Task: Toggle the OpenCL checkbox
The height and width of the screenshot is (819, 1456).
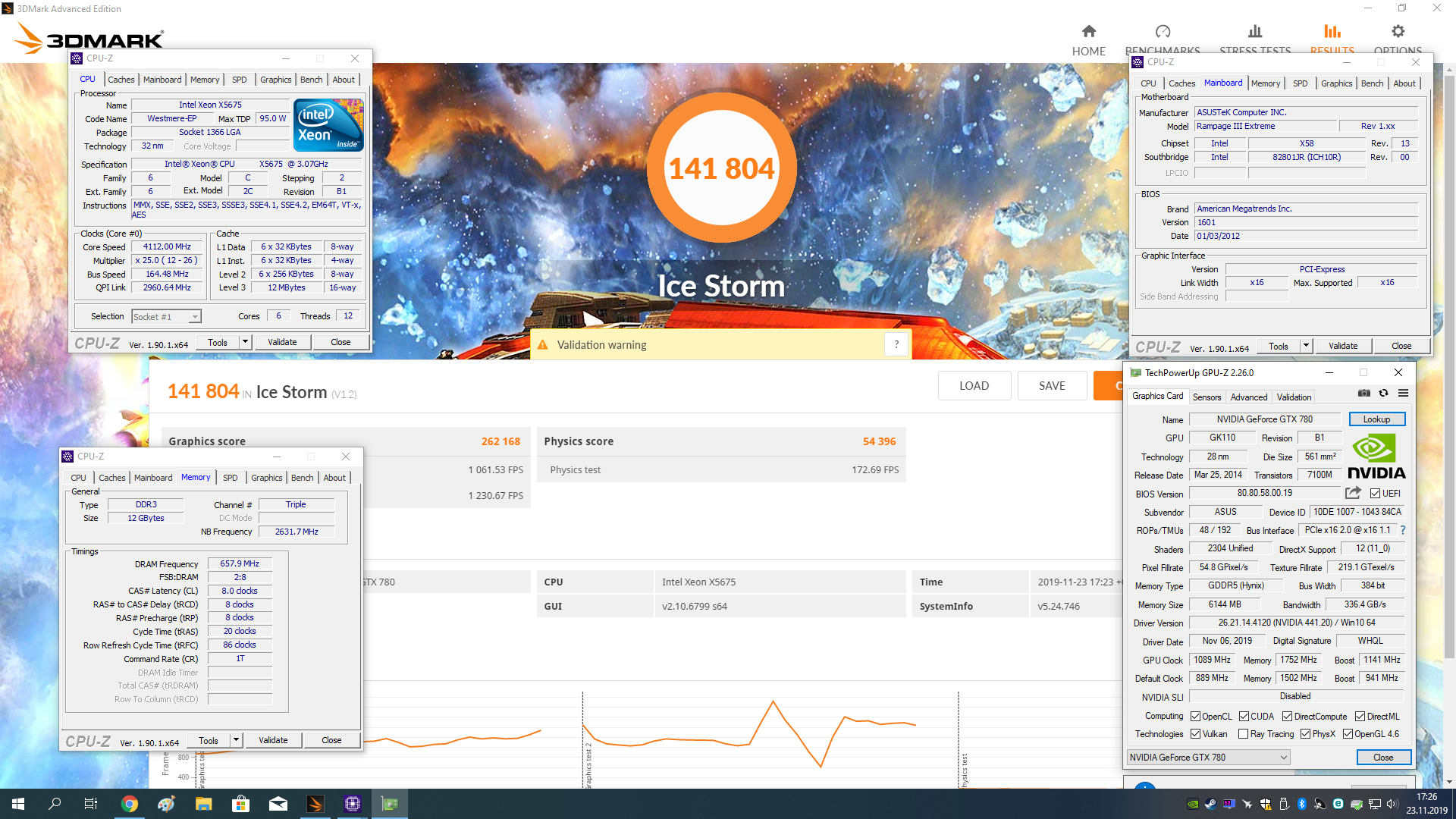Action: point(1195,717)
